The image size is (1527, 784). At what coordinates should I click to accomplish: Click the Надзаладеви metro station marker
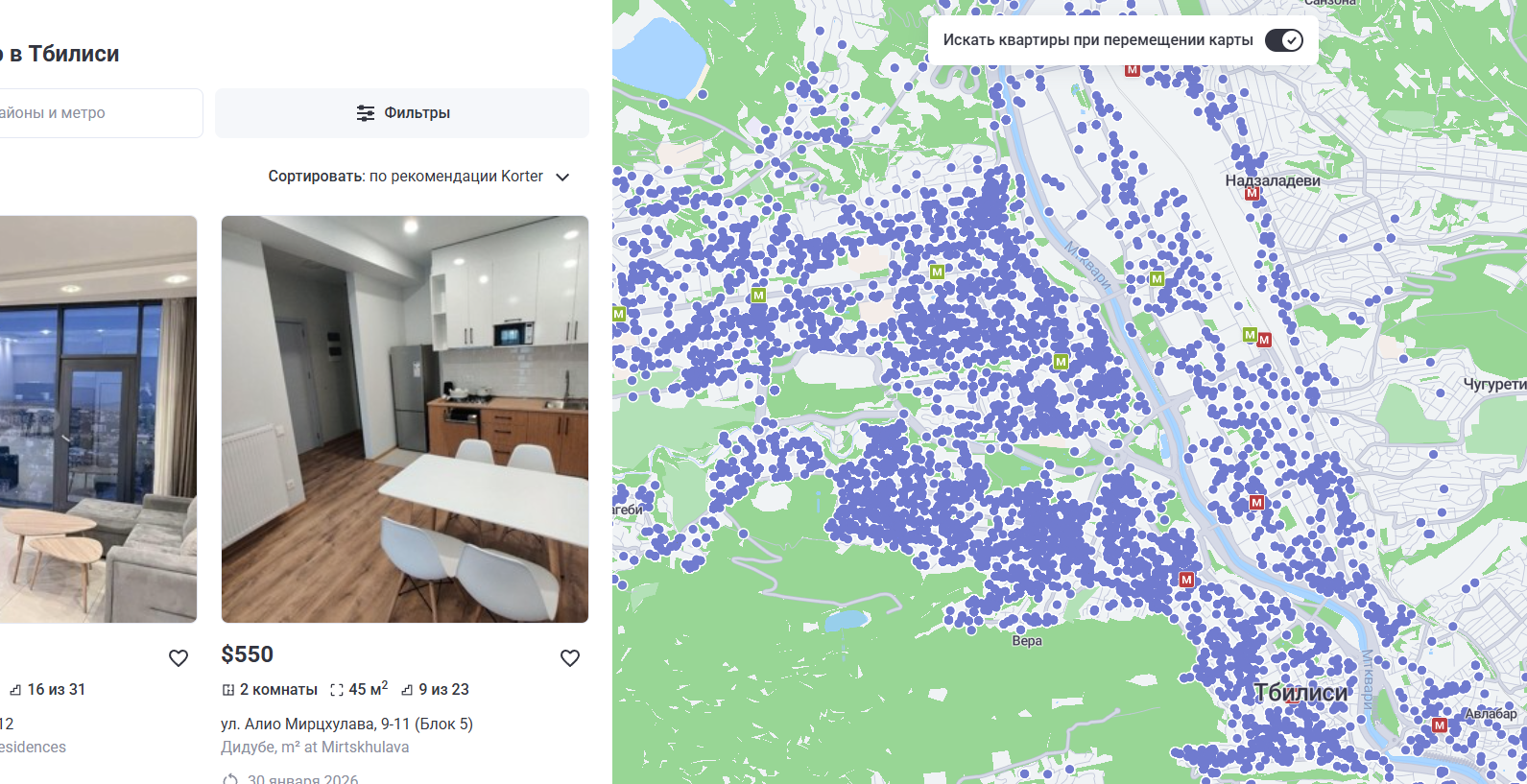(x=1252, y=194)
